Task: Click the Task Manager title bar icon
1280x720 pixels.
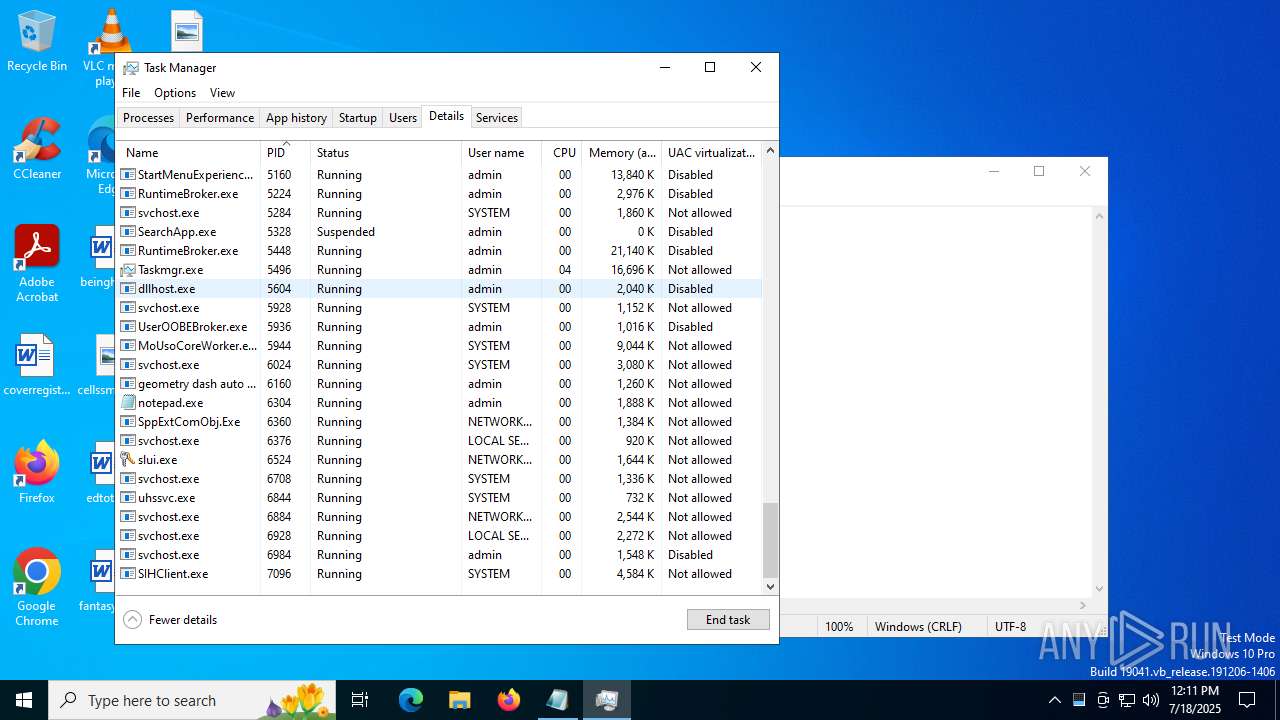Action: tap(131, 68)
